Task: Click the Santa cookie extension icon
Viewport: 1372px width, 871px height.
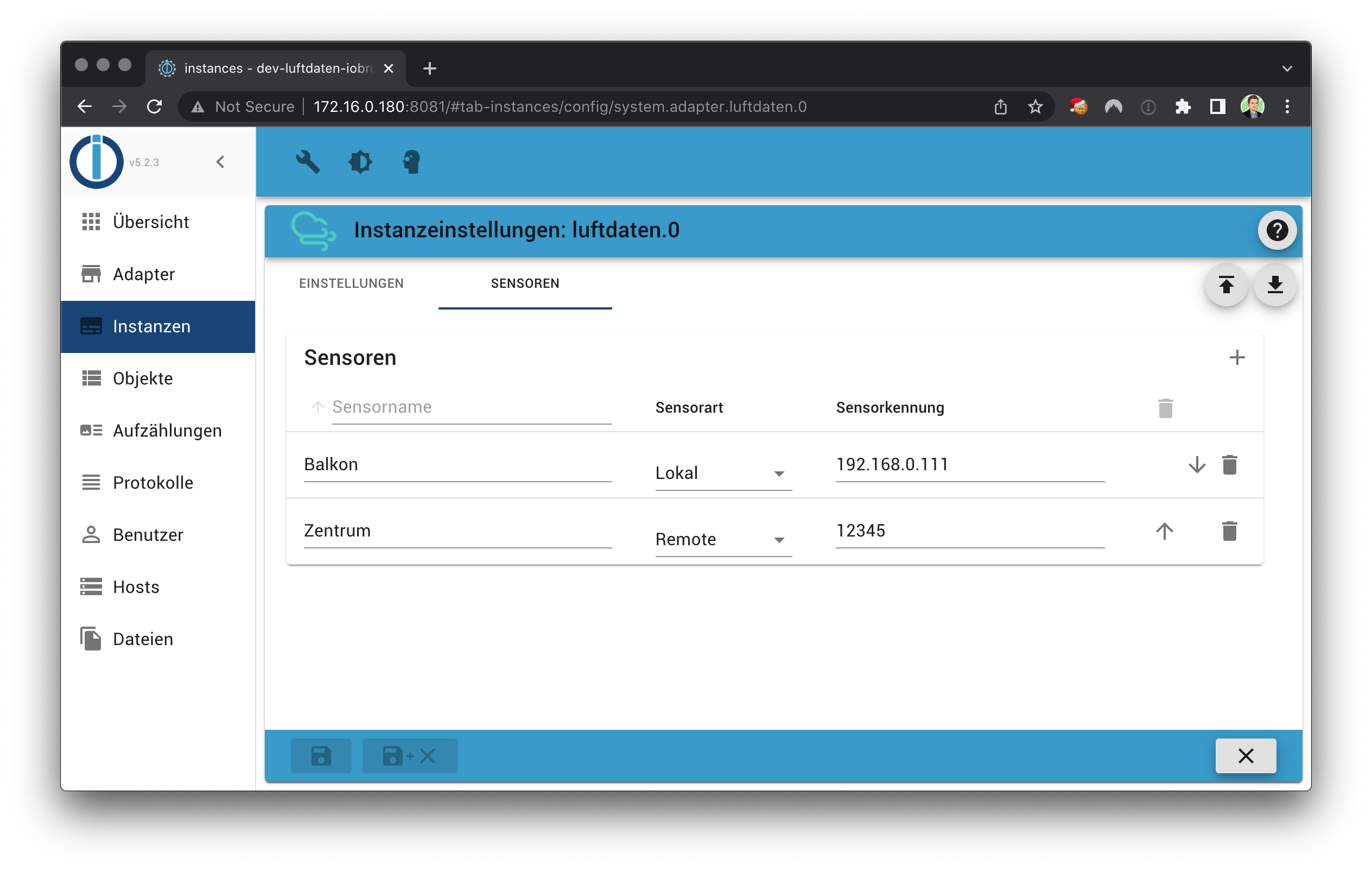Action: pos(1078,106)
